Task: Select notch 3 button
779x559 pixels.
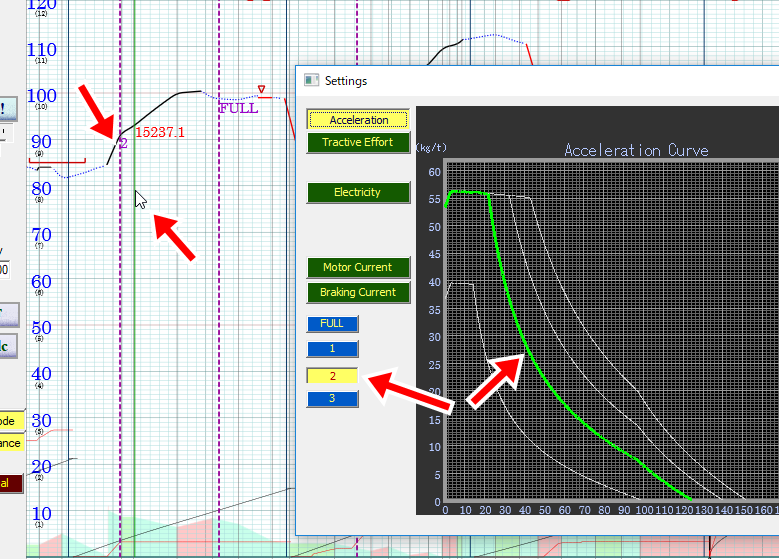Action: point(332,399)
